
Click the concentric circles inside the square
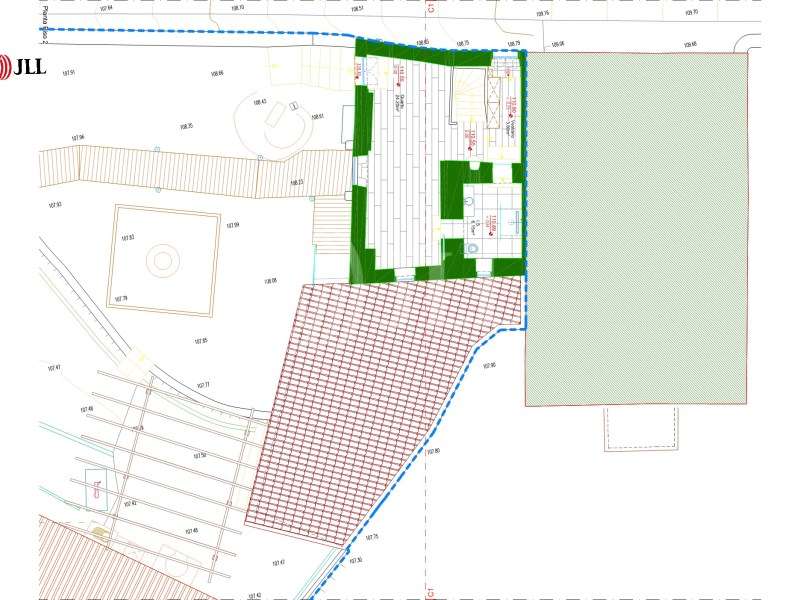pos(160,262)
